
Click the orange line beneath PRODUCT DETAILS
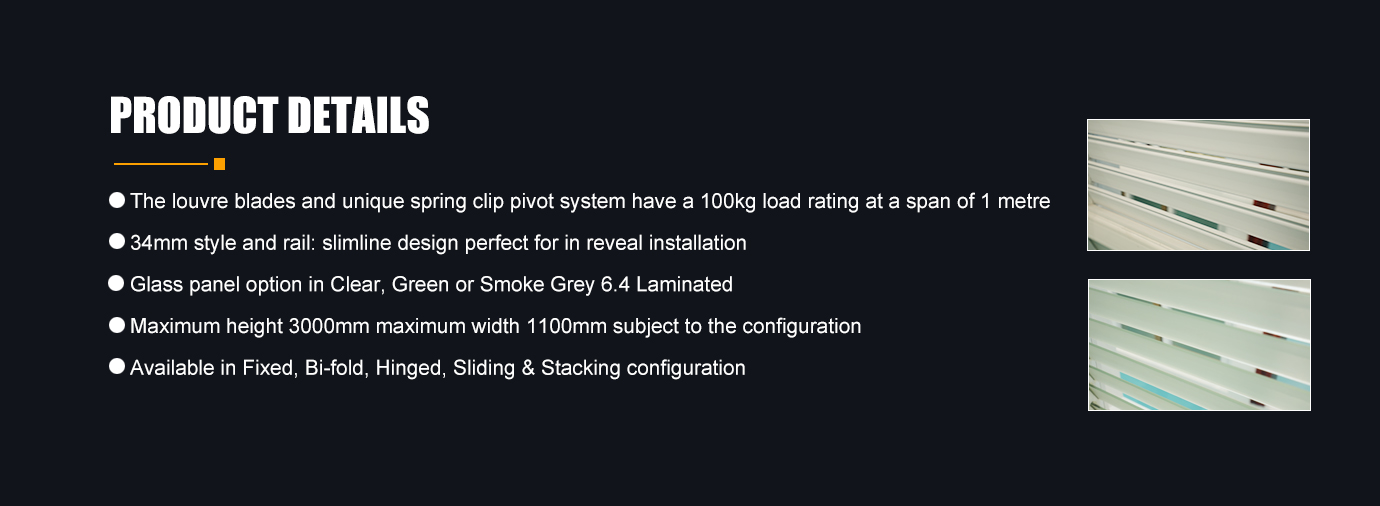(161, 164)
